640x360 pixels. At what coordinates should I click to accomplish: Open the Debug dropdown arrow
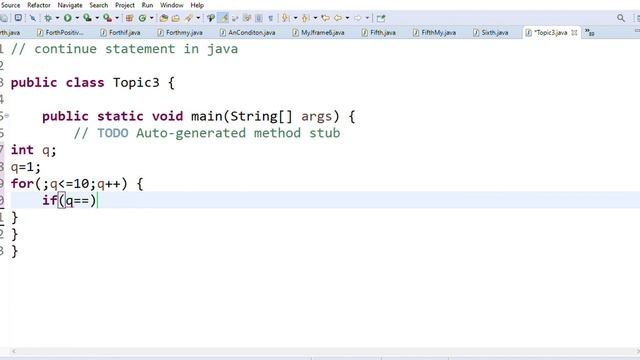pyautogui.click(x=57, y=18)
